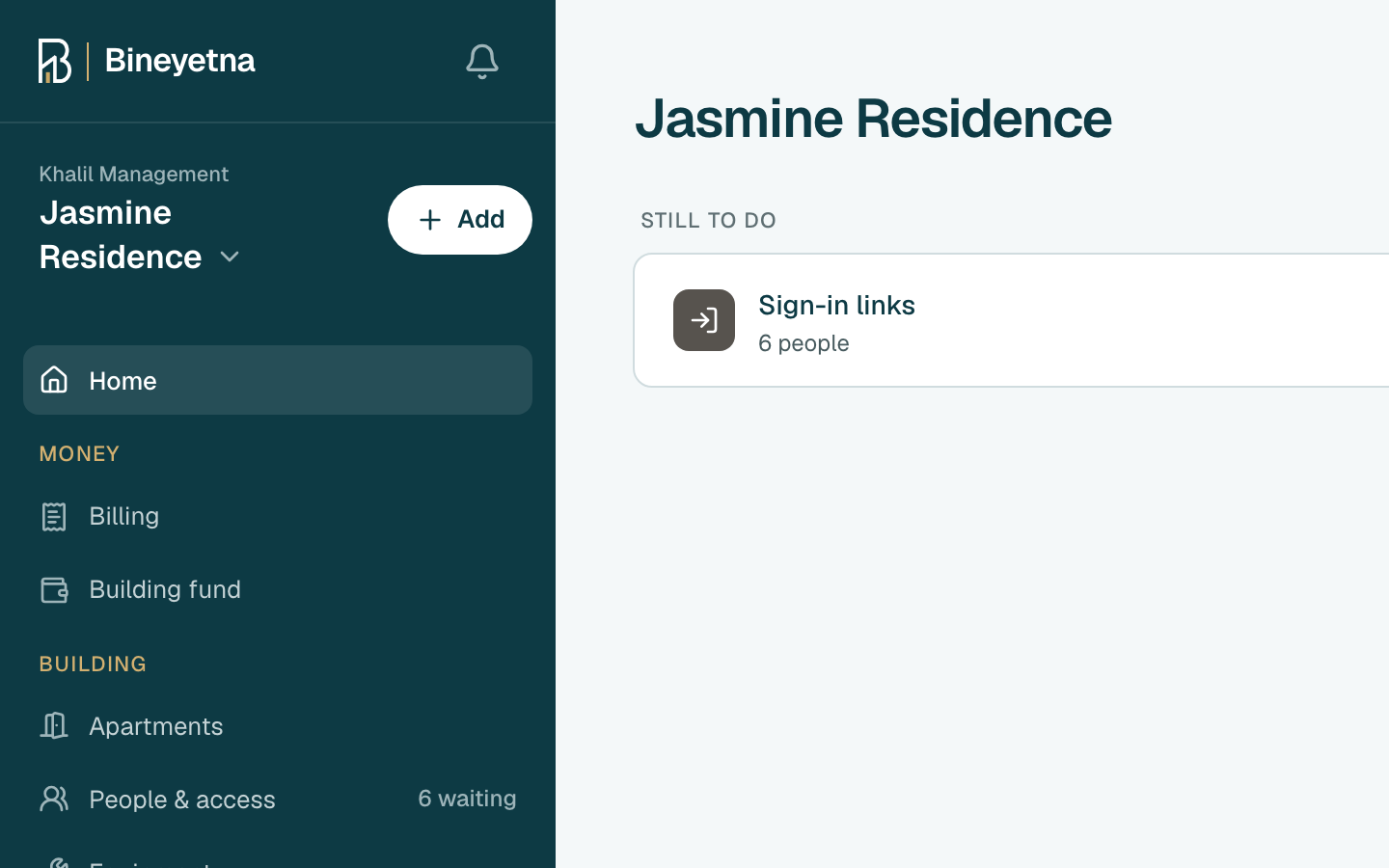Expand the Jasmine Residence building switcher chevron
Image resolution: width=1389 pixels, height=868 pixels.
coord(230,258)
